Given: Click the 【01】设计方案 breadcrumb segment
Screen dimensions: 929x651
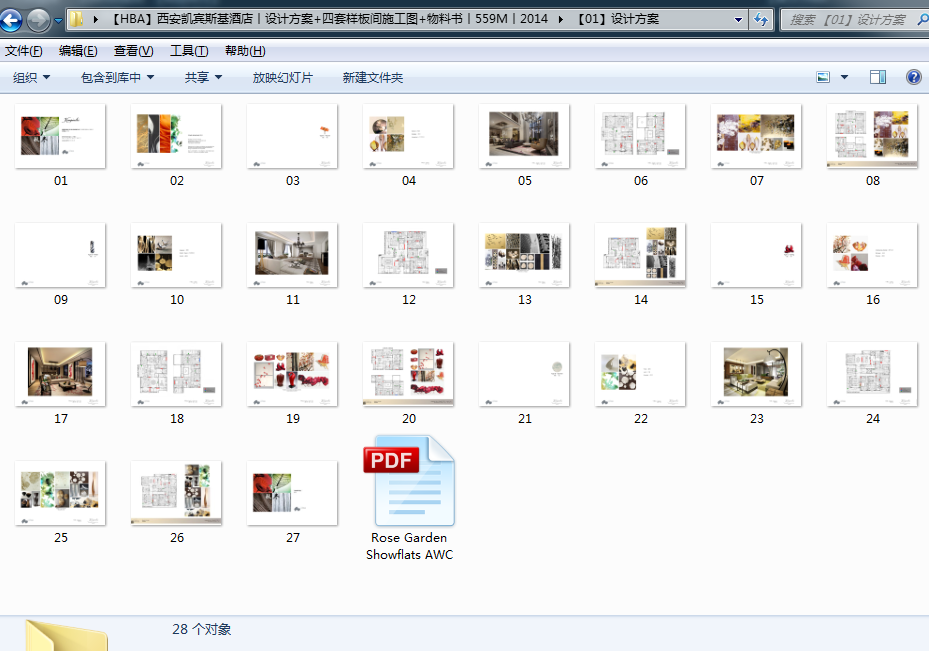Looking at the screenshot, I should 617,19.
